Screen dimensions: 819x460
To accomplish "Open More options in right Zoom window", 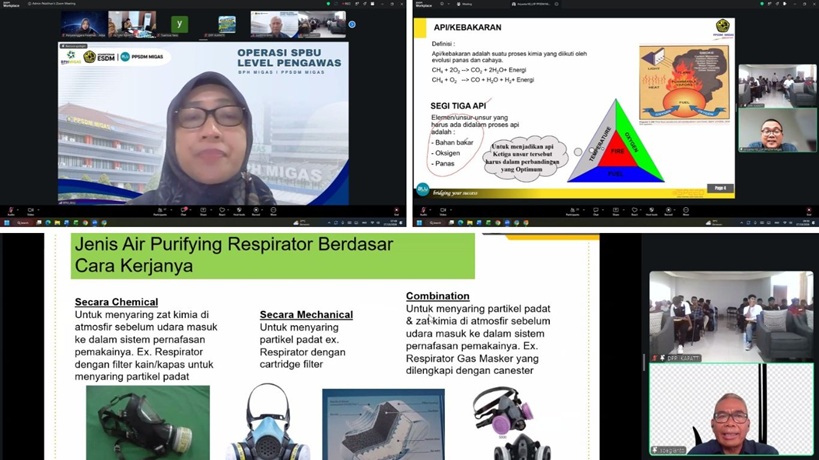I will pos(685,210).
